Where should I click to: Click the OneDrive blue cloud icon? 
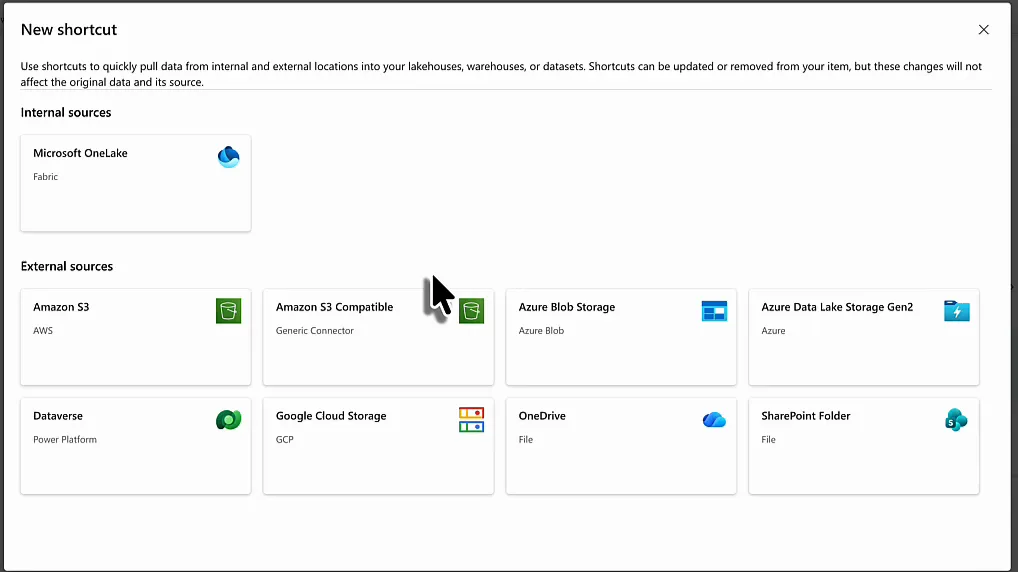pos(714,420)
